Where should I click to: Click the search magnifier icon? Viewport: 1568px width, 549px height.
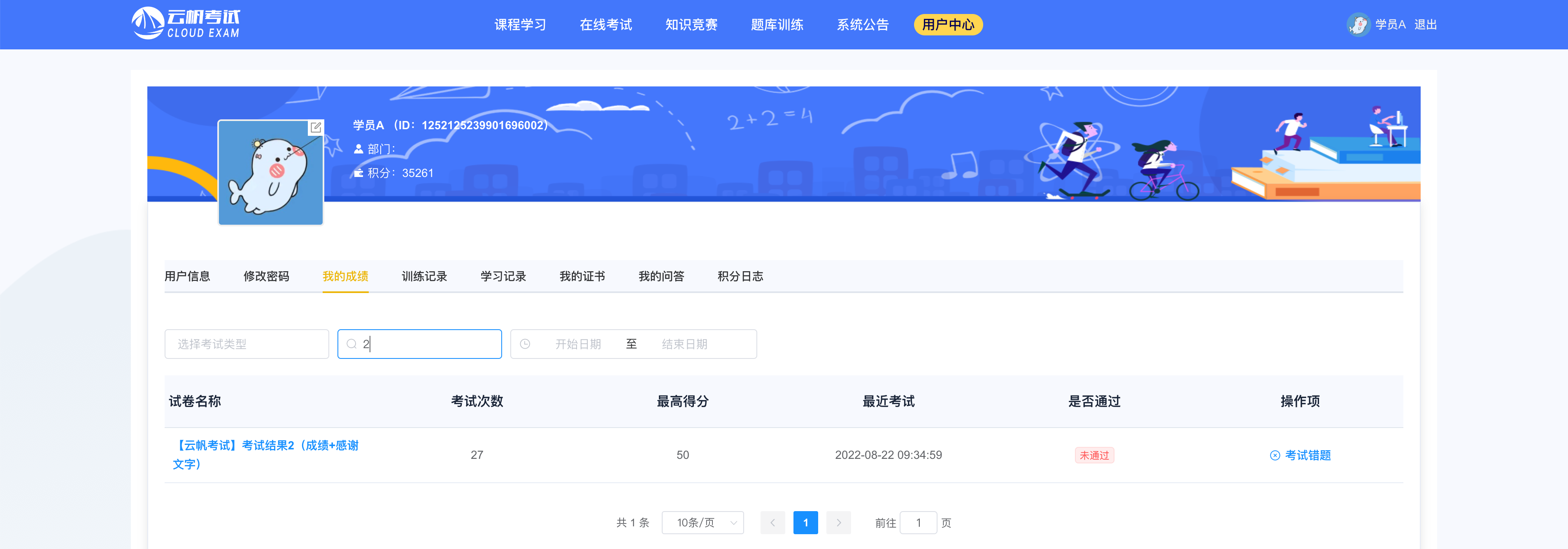(x=351, y=344)
